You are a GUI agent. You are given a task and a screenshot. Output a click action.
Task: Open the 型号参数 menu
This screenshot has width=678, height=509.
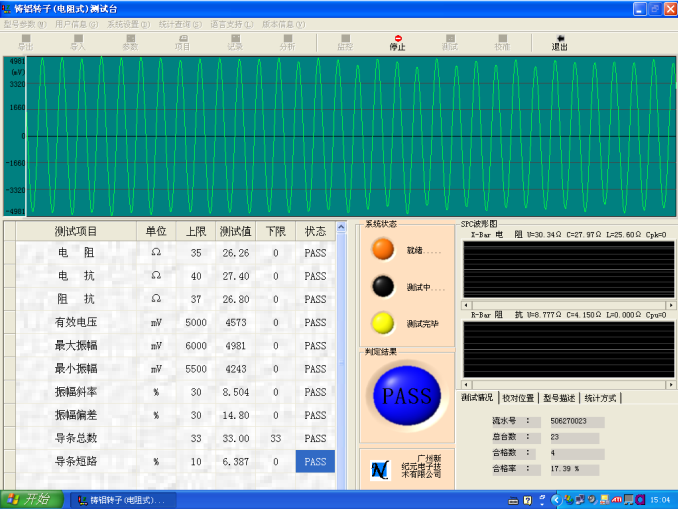[x=25, y=23]
